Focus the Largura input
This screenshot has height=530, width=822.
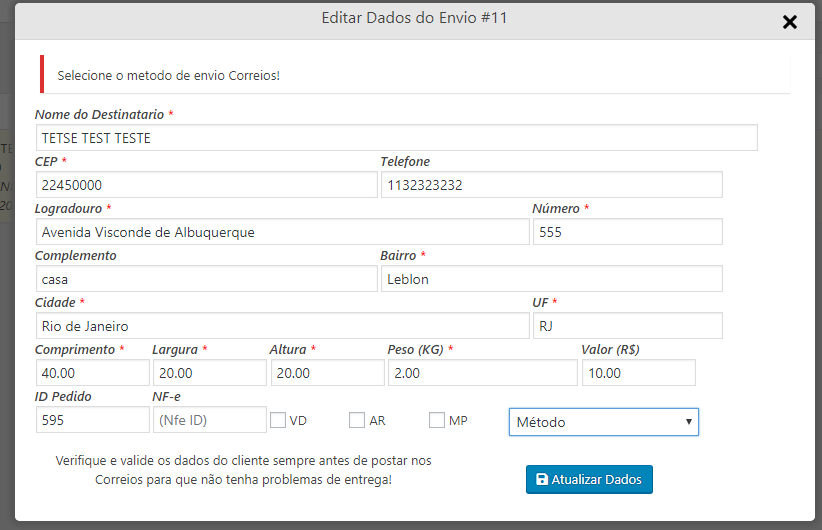pos(209,373)
